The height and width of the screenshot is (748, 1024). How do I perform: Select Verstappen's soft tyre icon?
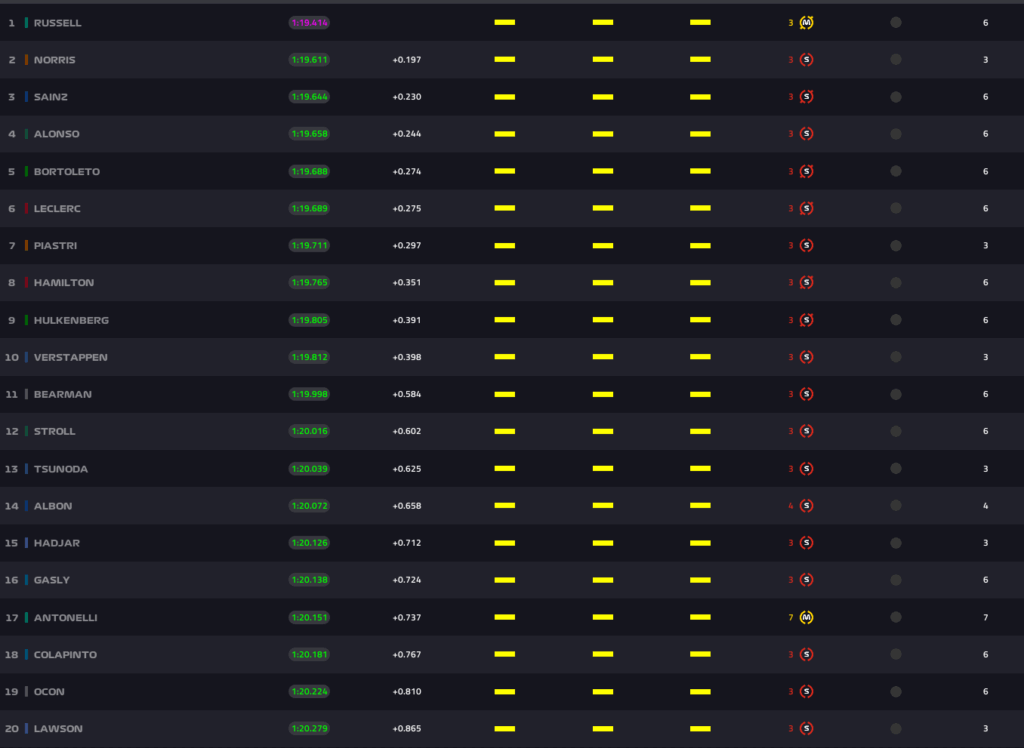click(x=806, y=357)
